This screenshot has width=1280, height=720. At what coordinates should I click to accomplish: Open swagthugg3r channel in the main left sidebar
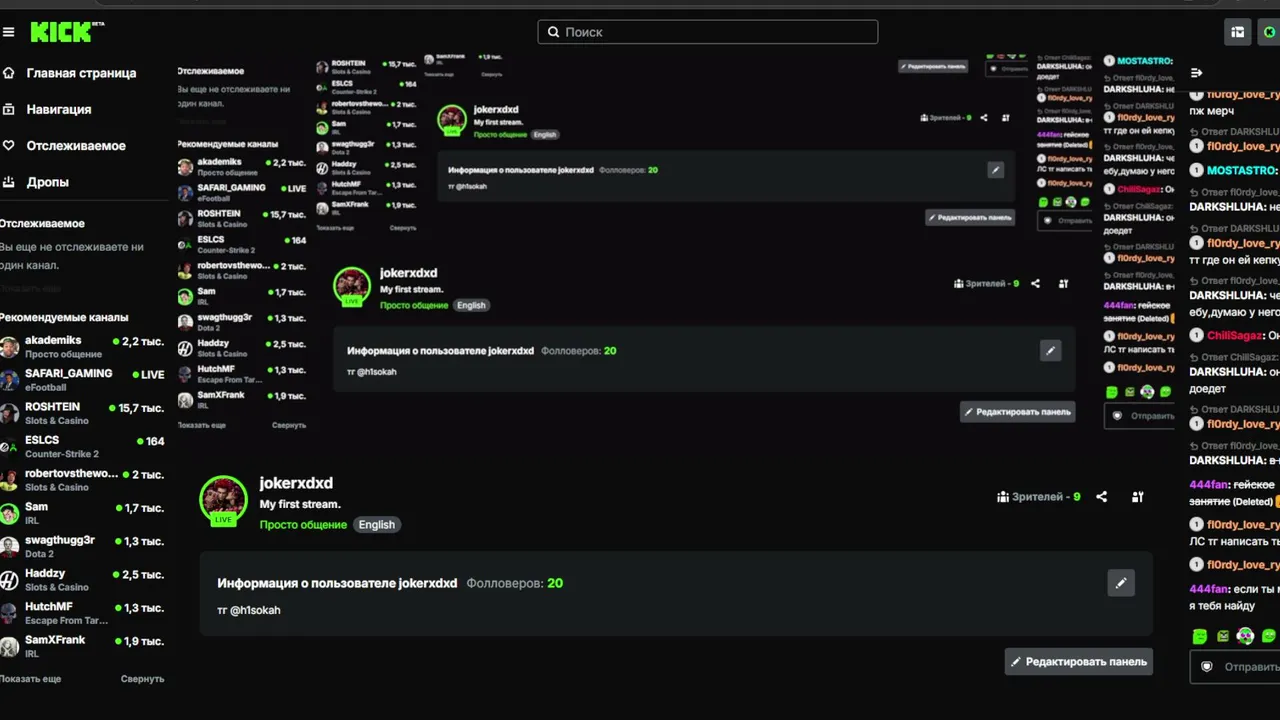coord(84,547)
